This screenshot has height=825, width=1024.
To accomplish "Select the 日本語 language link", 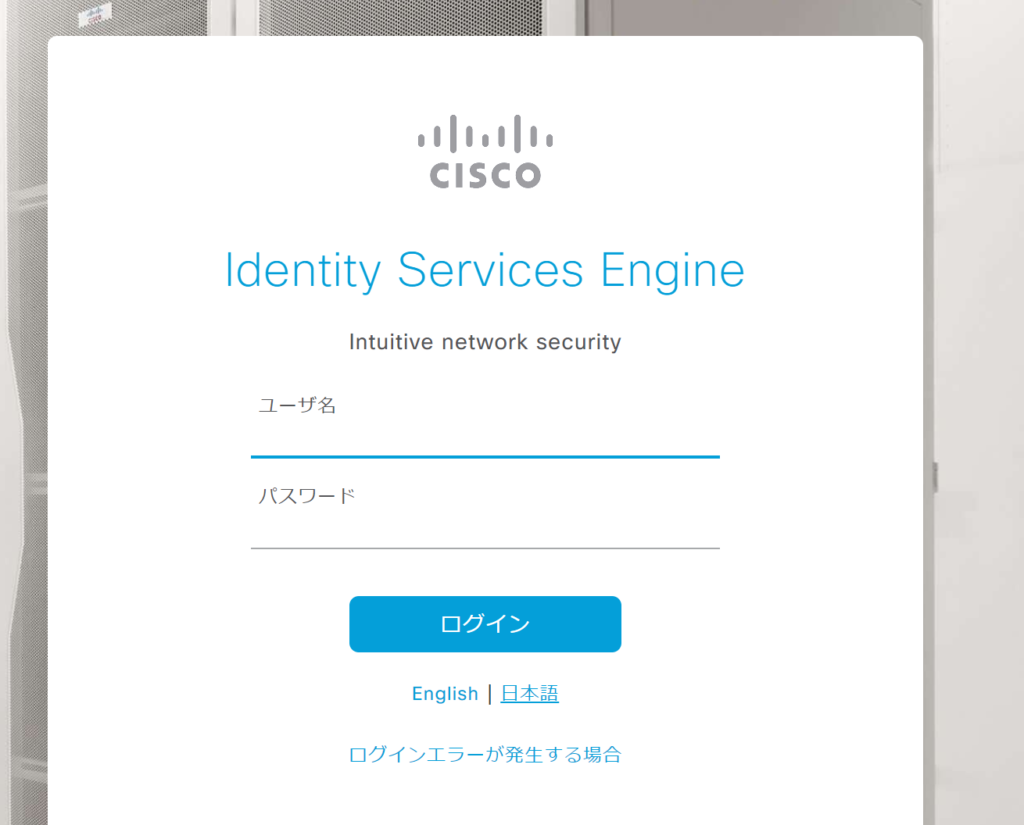I will tap(529, 694).
